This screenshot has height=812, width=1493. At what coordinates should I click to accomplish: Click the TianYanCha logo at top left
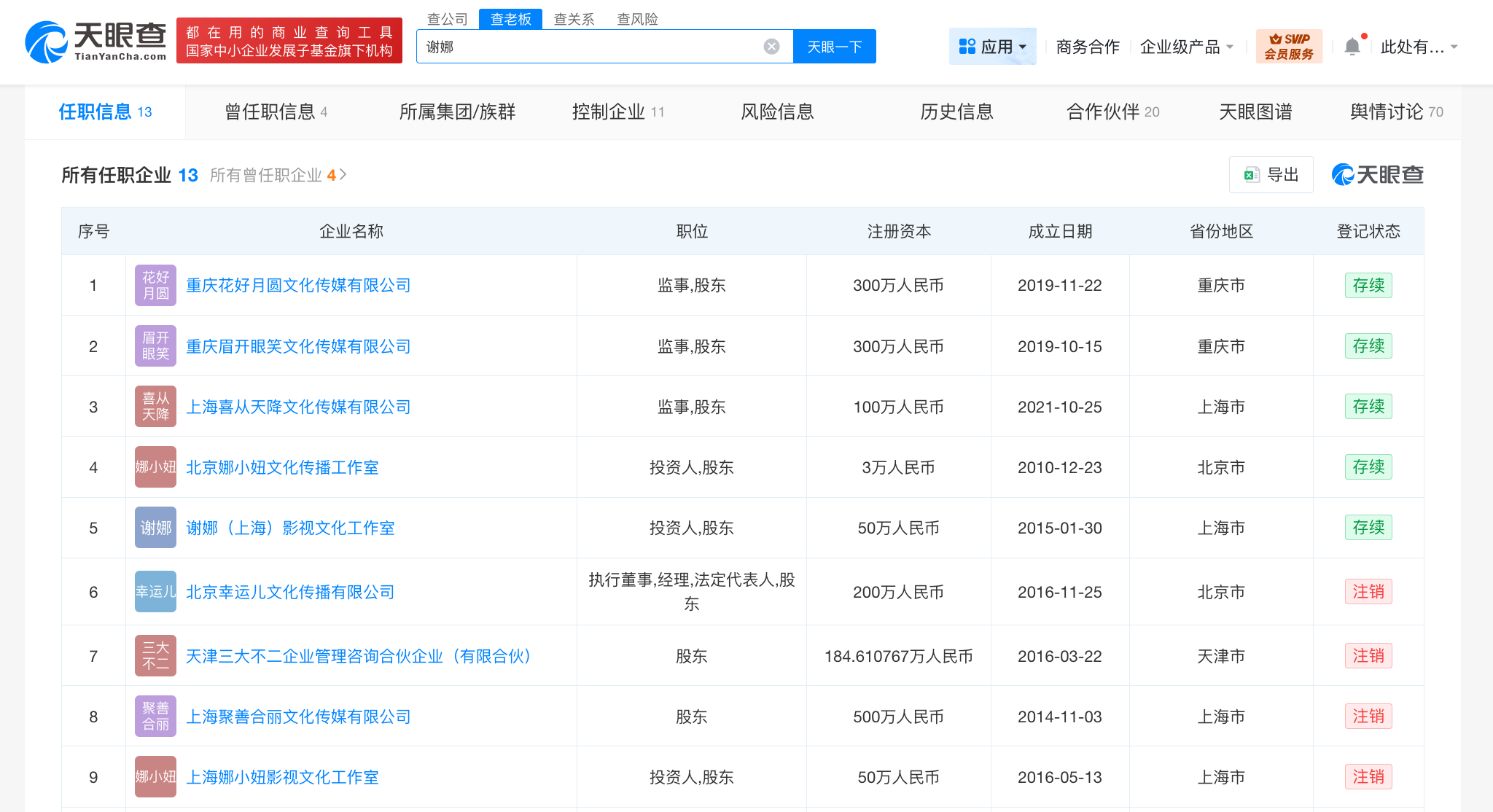point(95,42)
